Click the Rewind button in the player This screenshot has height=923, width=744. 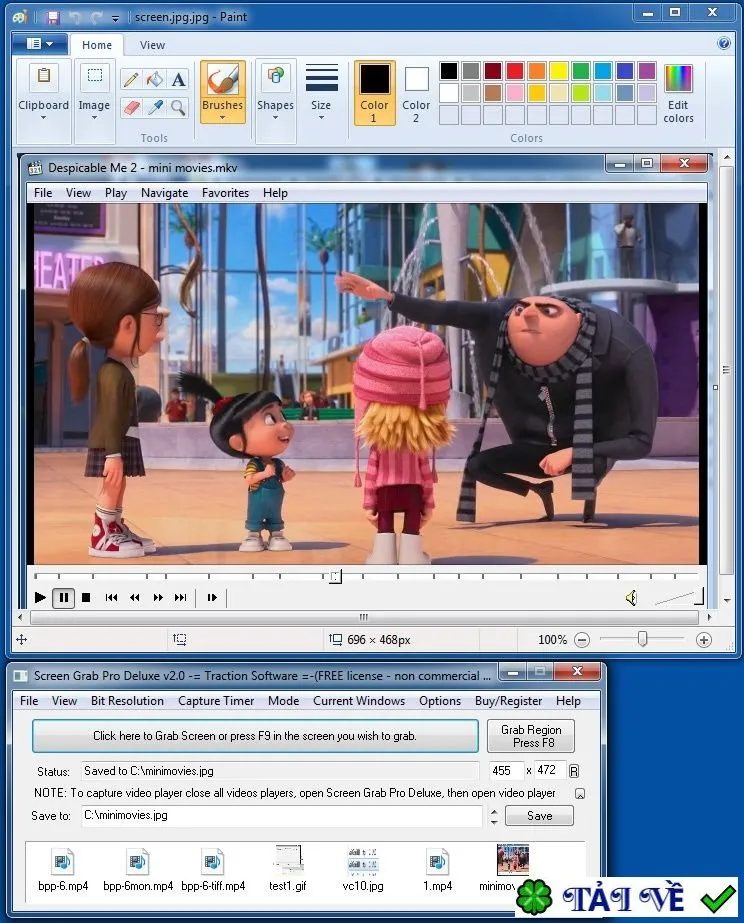[x=135, y=597]
